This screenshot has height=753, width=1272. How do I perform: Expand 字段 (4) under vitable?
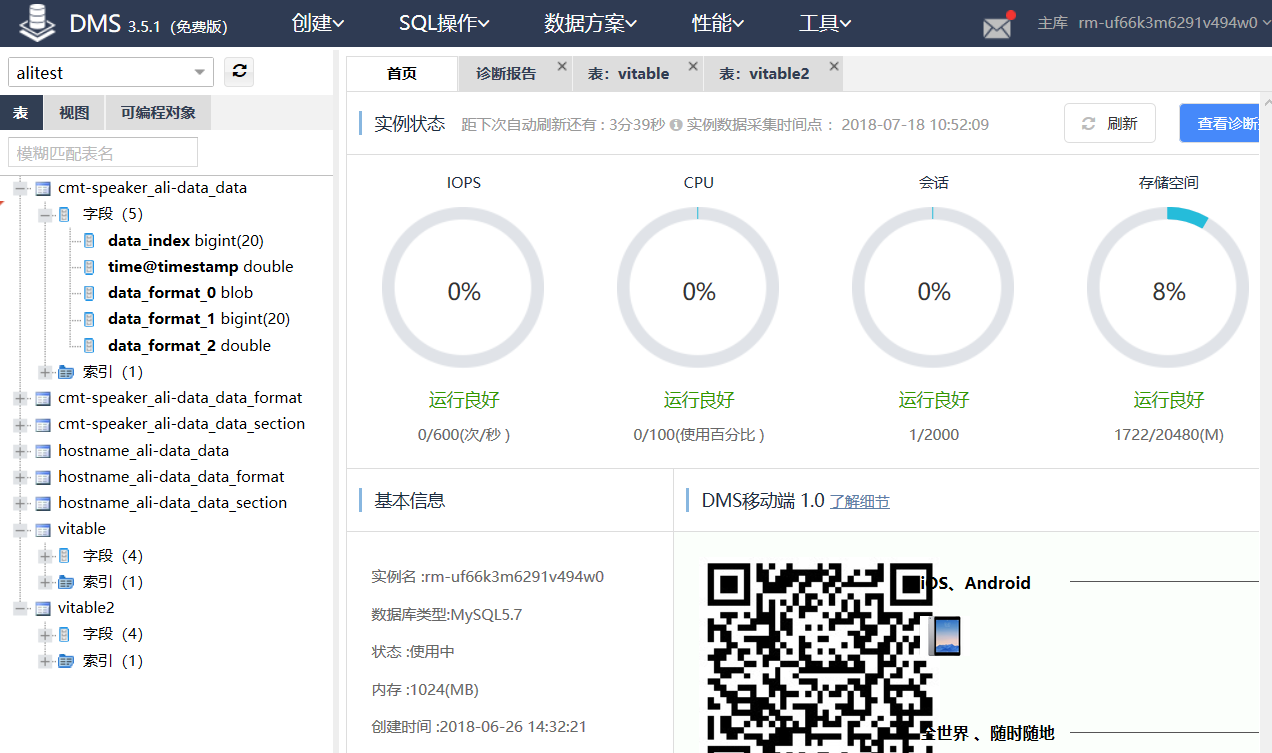44,555
